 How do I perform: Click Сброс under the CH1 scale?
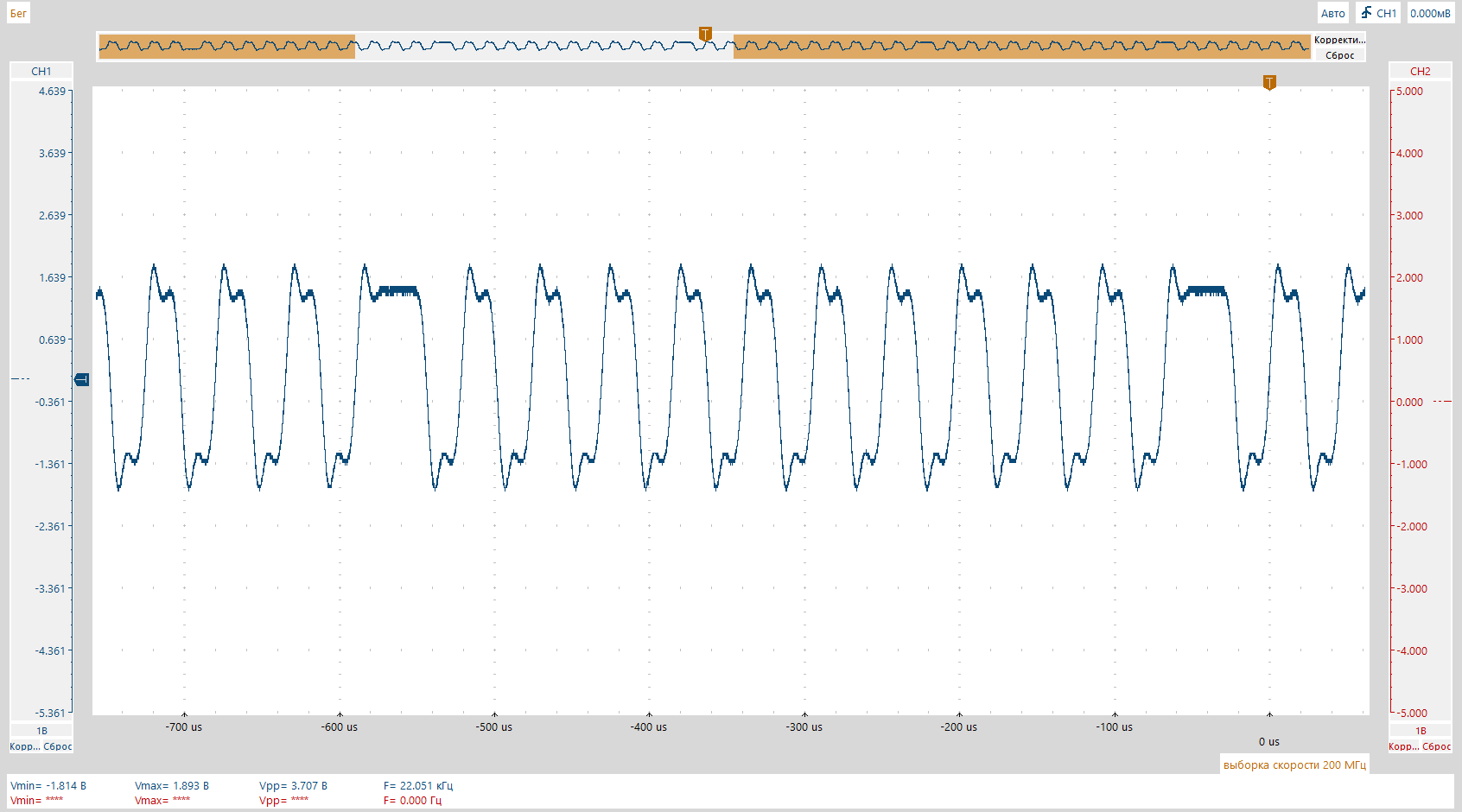click(58, 746)
